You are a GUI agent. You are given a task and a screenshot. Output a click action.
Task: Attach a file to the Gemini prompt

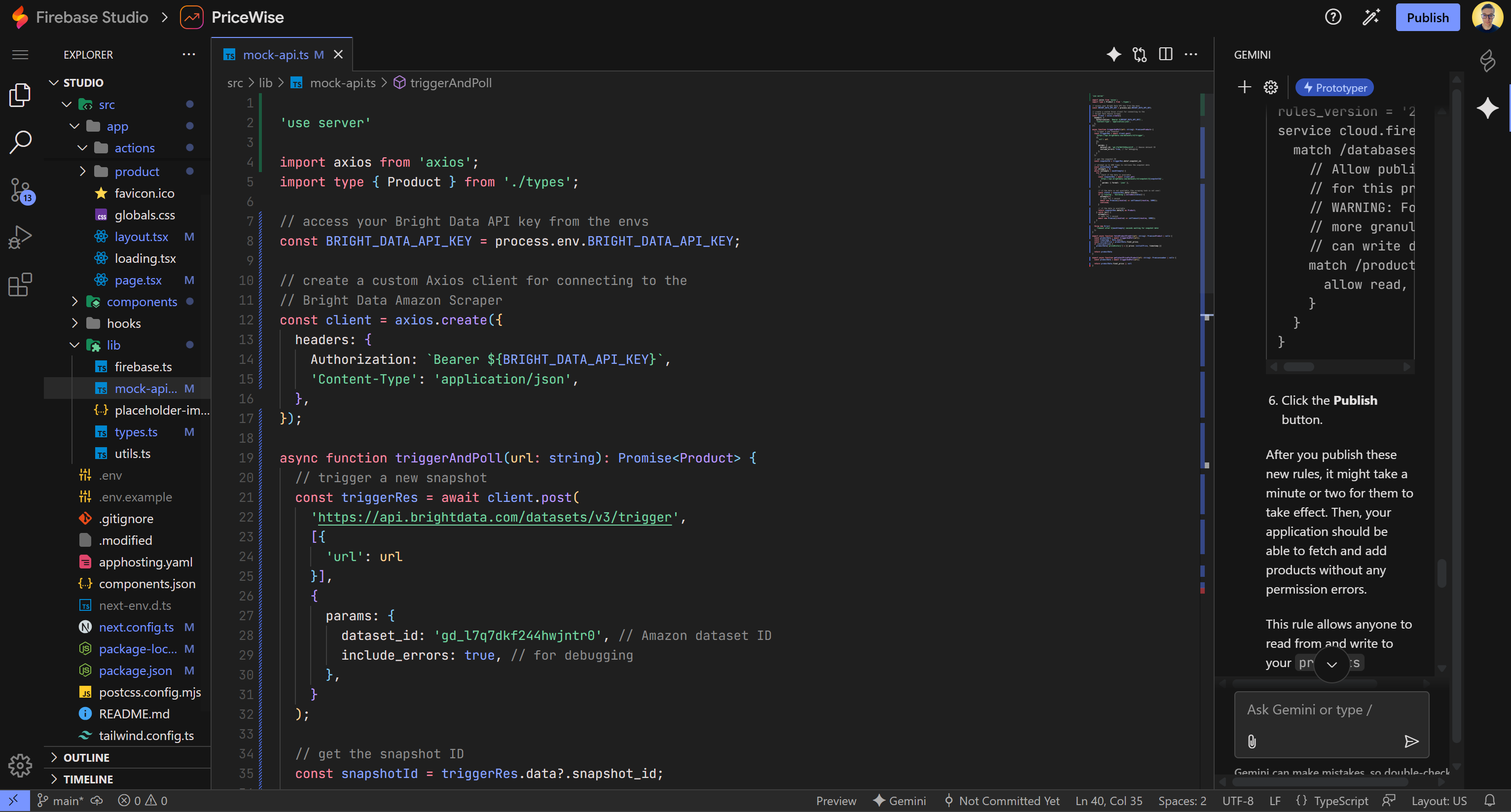[x=1252, y=741]
